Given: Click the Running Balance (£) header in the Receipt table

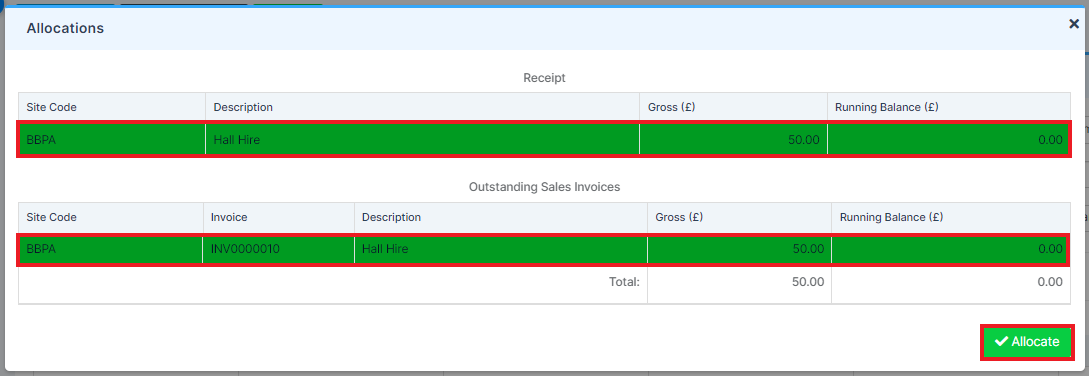Looking at the screenshot, I should tap(886, 107).
